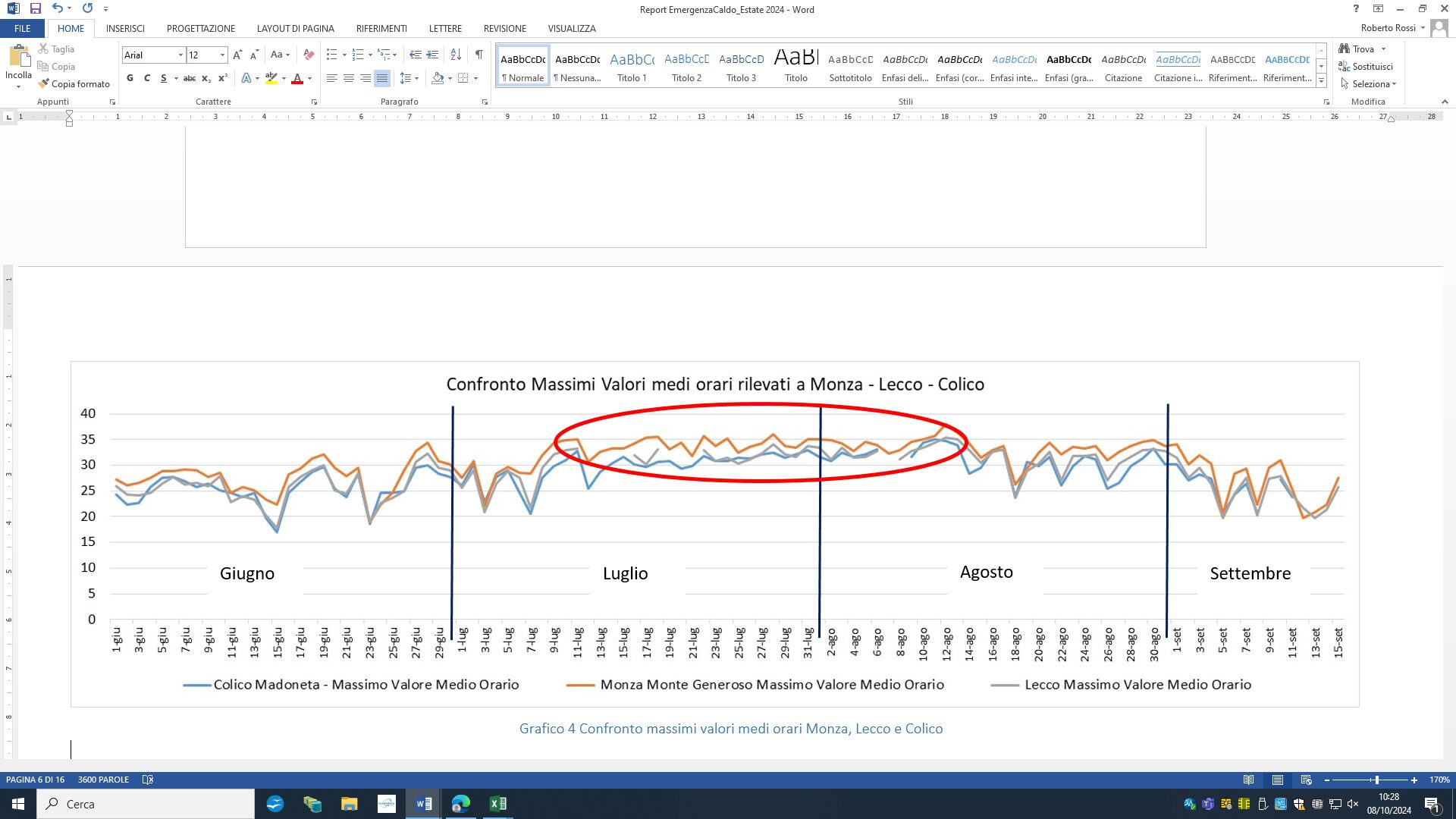This screenshot has height=819, width=1456.
Task: Open the INSERISCI ribbon tab
Action: pyautogui.click(x=125, y=28)
